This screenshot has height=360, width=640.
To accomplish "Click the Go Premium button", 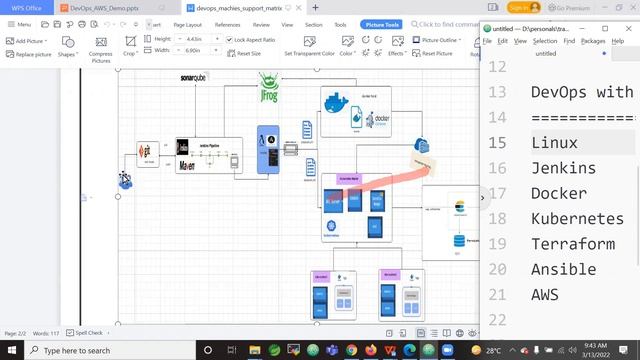I will (569, 8).
